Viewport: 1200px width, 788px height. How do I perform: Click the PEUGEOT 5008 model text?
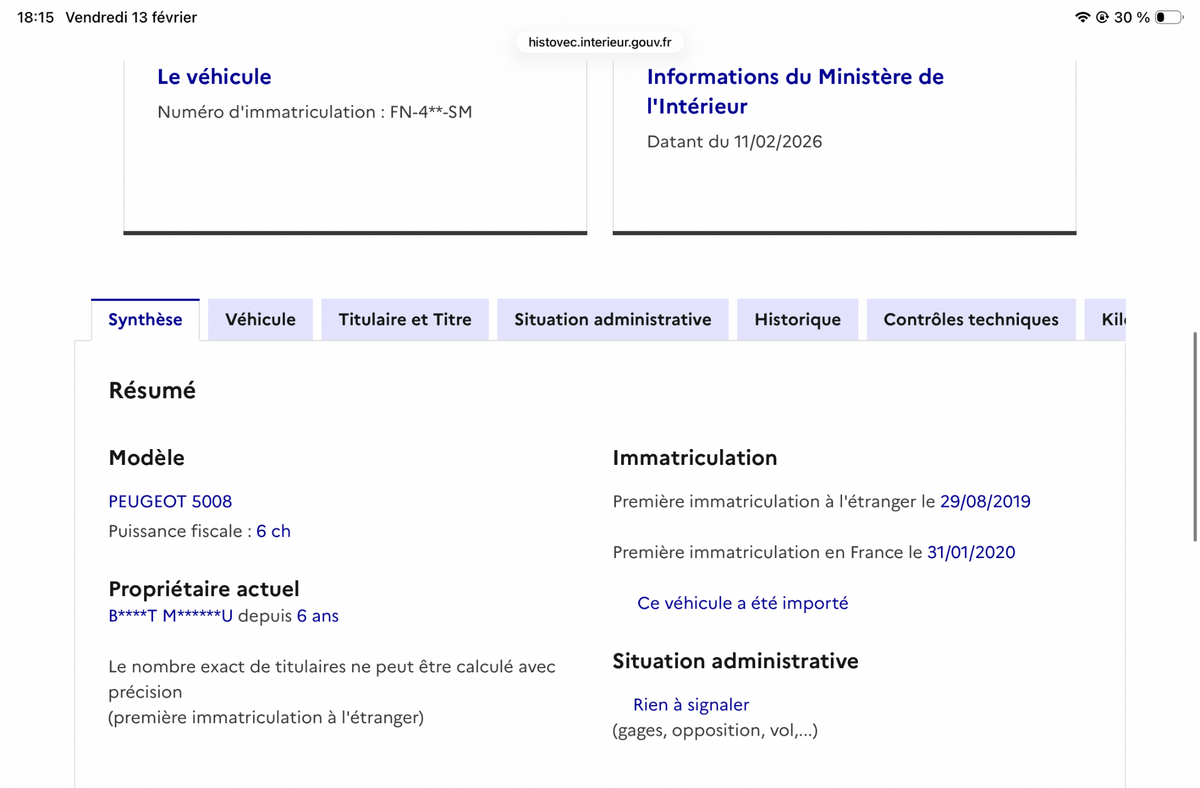coord(170,502)
